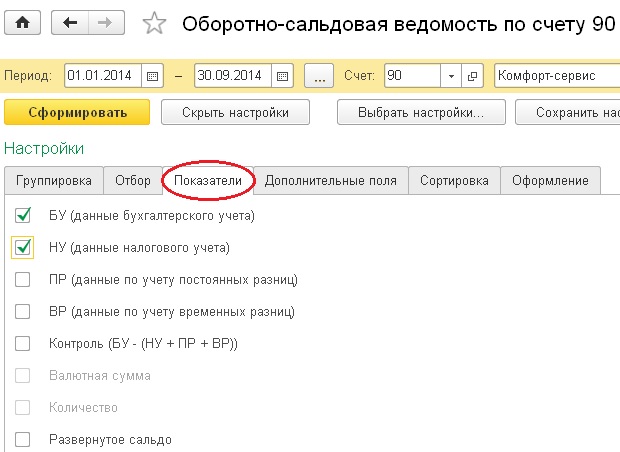Enable ПР (данные по учету постоянных разниц)
Screen dimensions: 620x452
23,280
